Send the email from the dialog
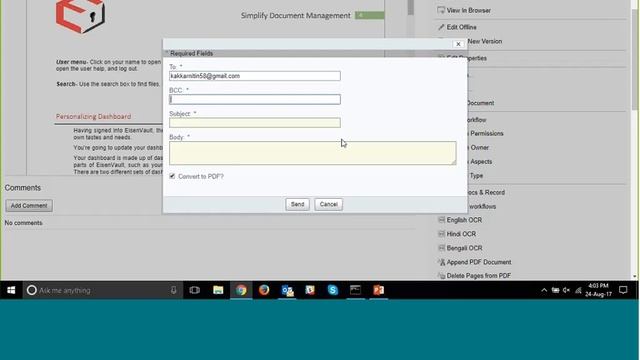This screenshot has width=640, height=360. click(x=297, y=204)
